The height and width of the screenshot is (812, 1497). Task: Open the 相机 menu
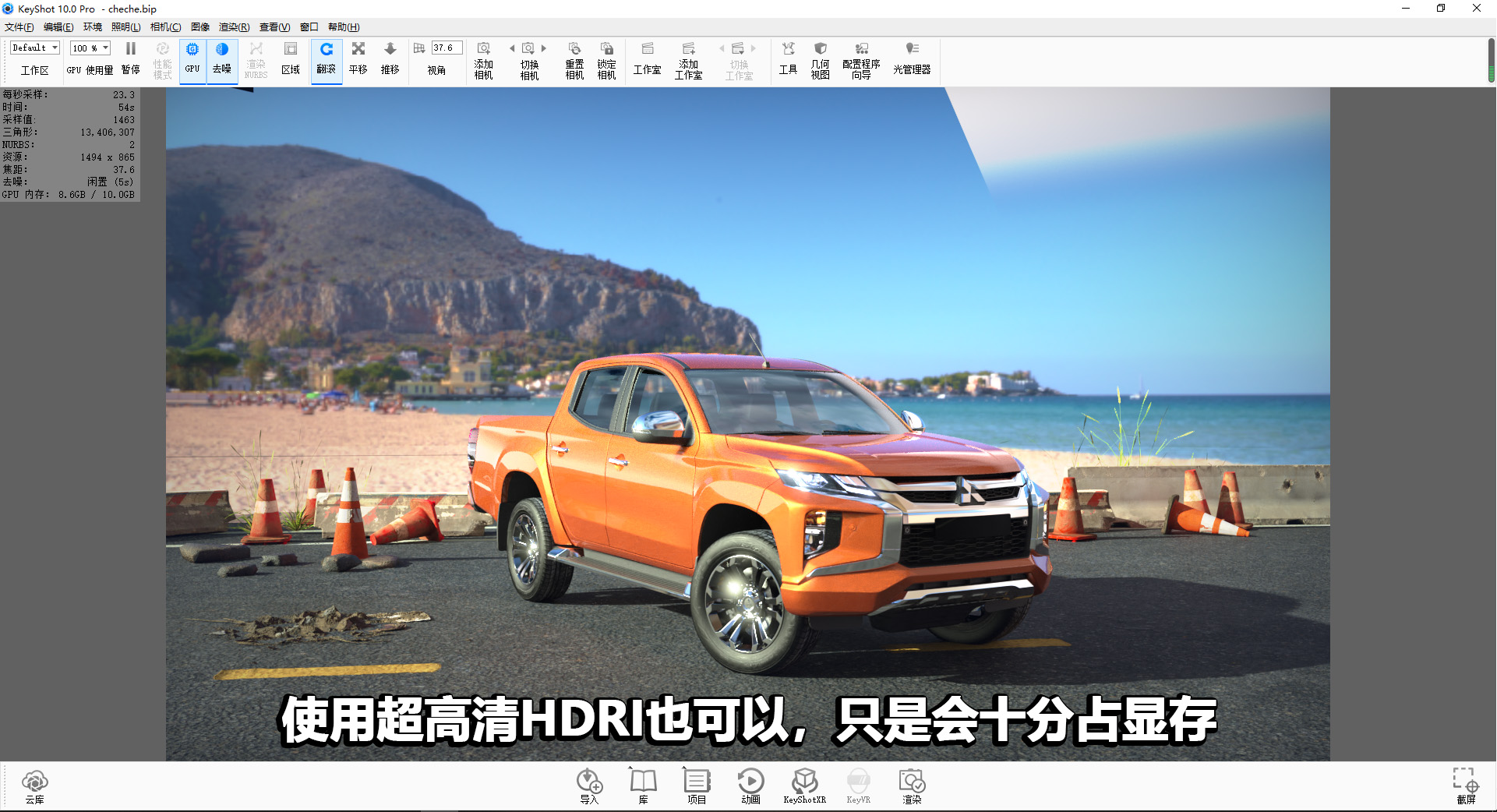pos(166,26)
